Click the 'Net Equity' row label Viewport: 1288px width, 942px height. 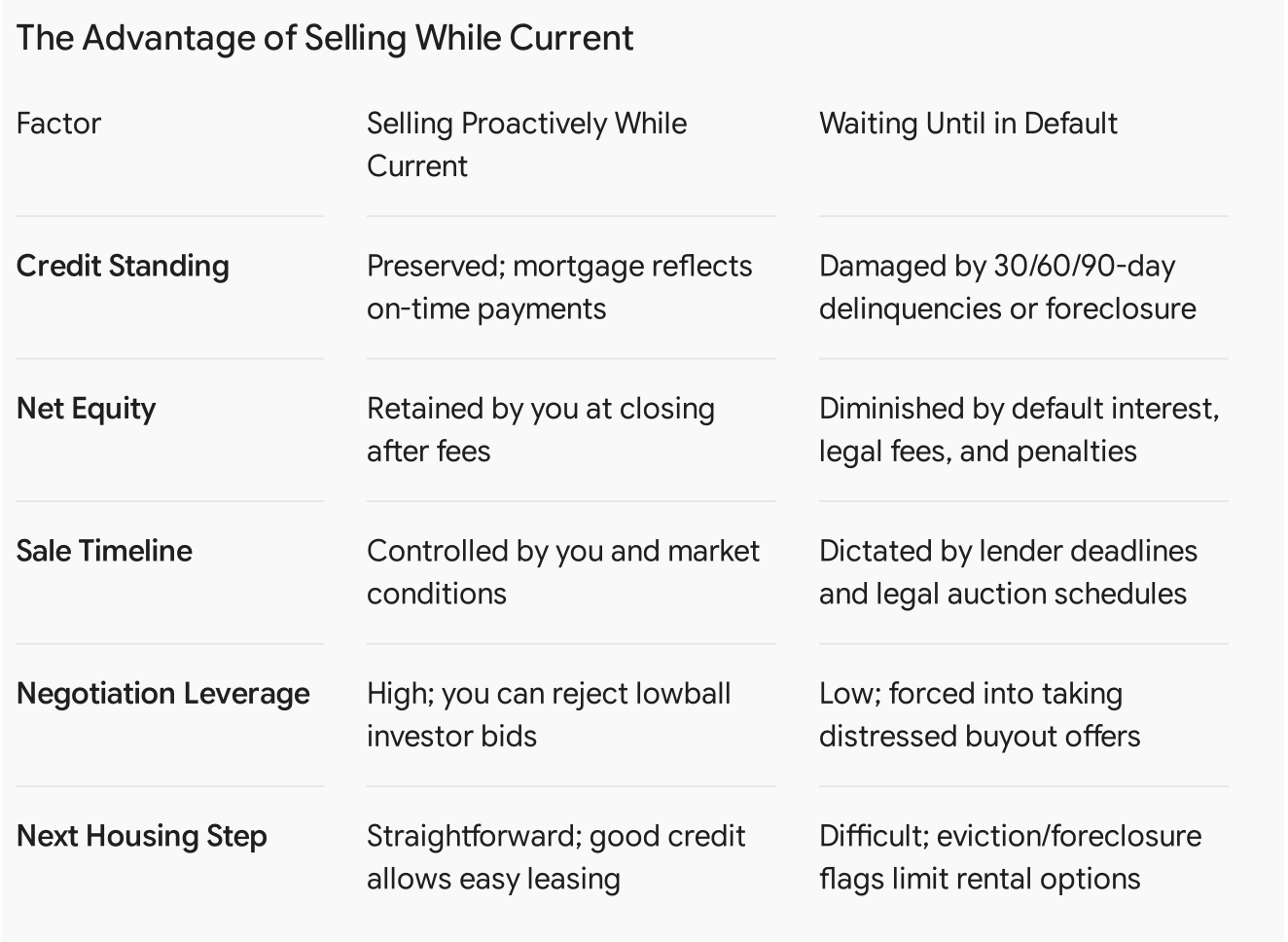point(86,409)
